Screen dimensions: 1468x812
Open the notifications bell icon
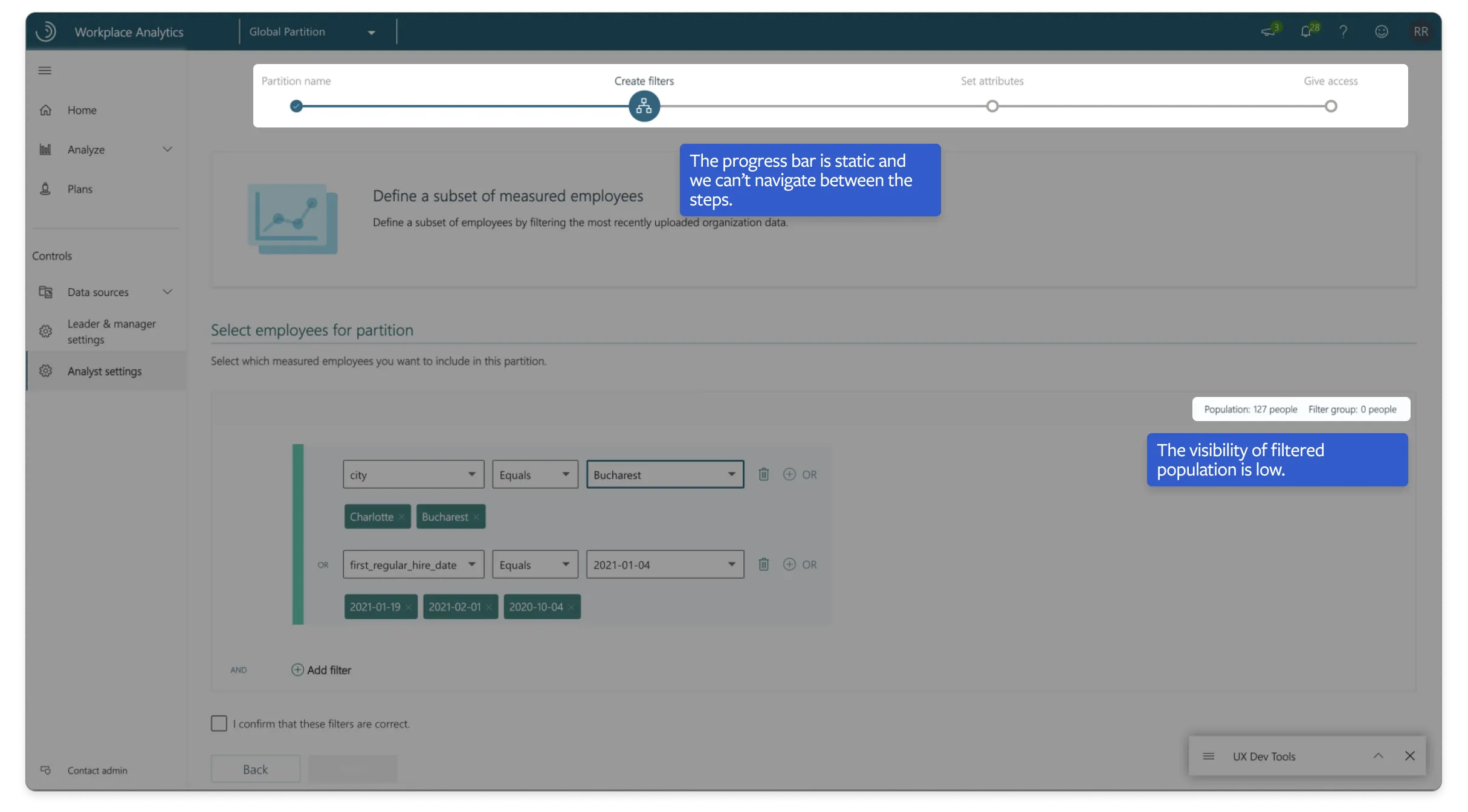[1306, 31]
